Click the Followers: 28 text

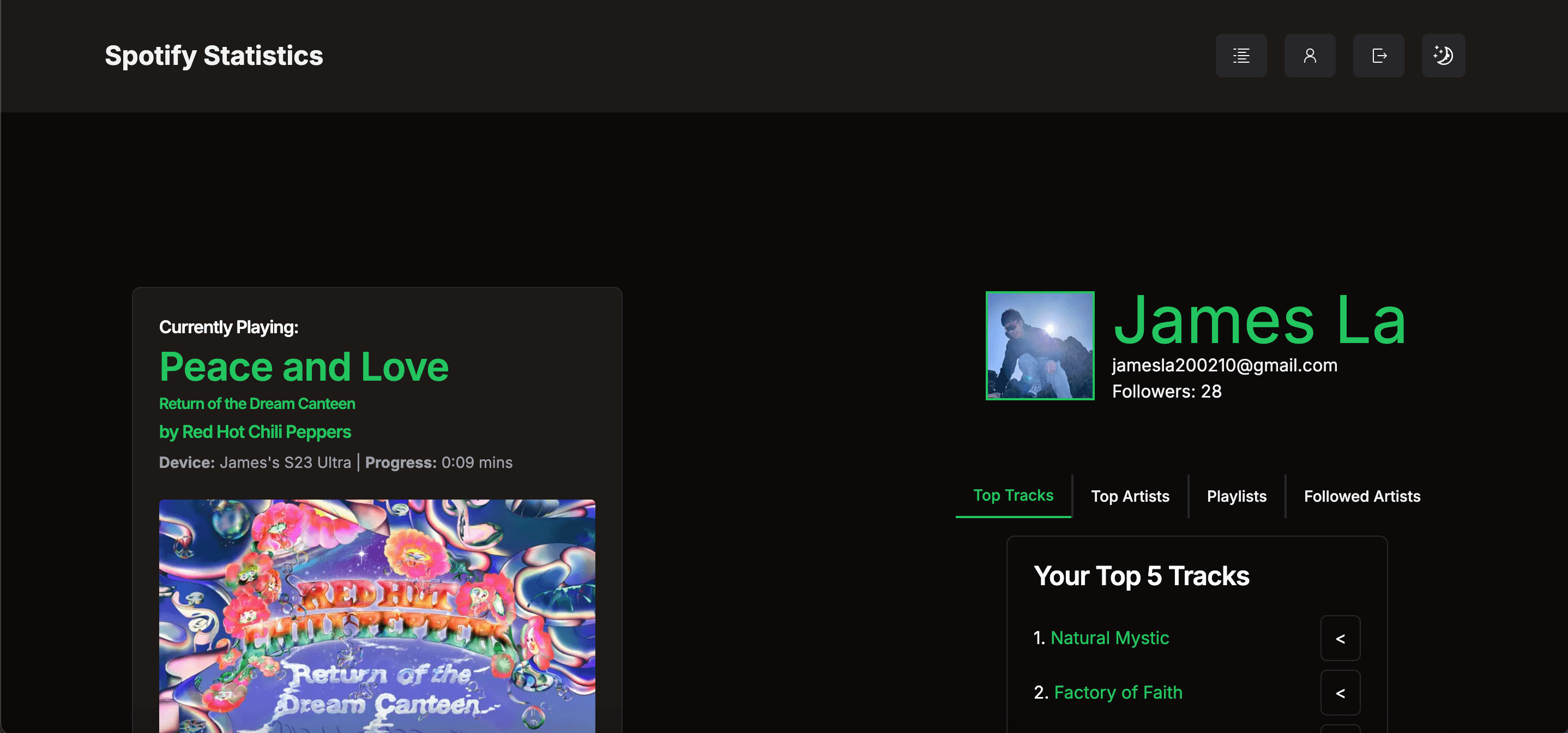pos(1166,392)
